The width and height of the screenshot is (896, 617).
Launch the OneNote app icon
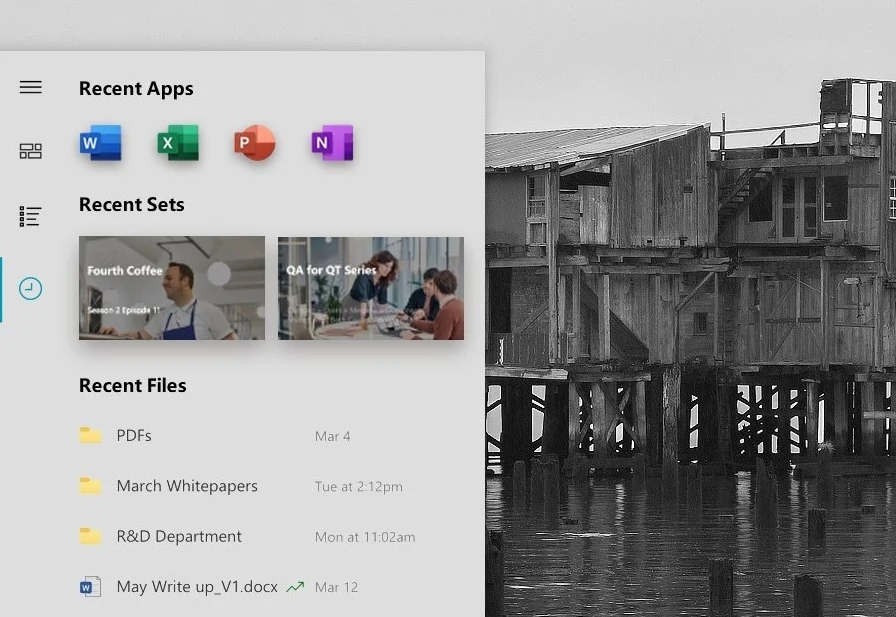333,143
